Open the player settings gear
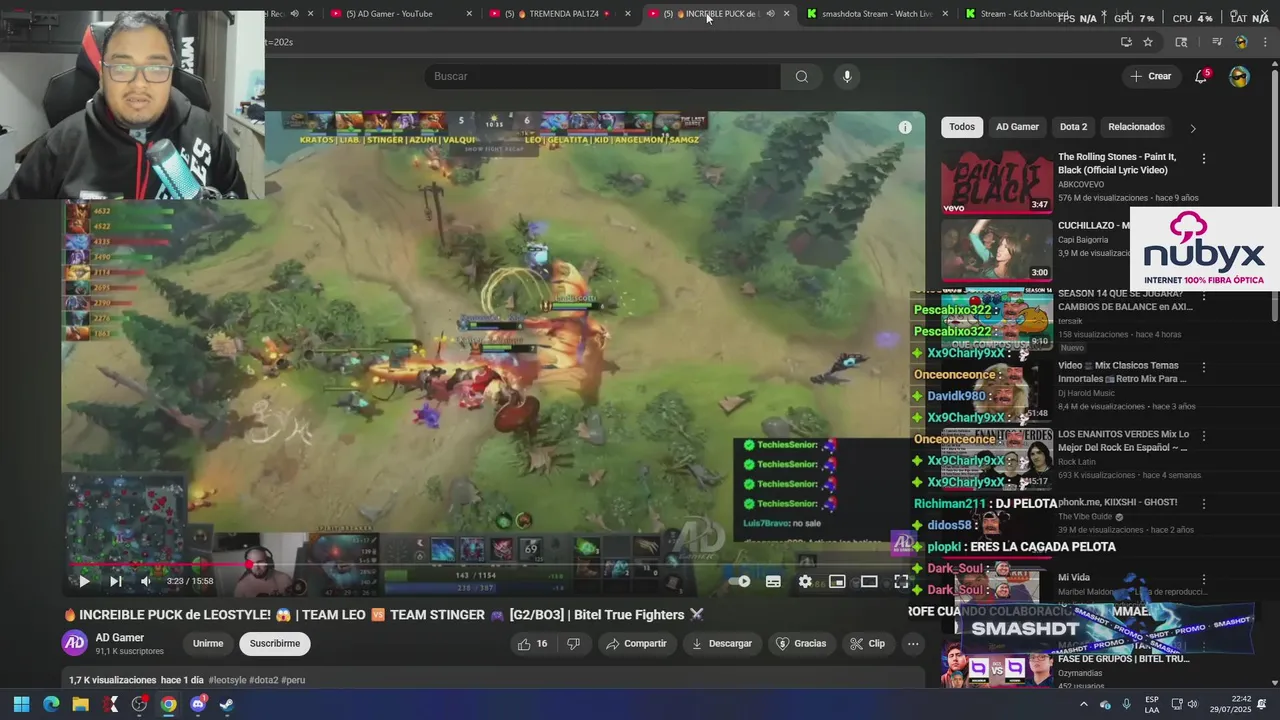 805,581
